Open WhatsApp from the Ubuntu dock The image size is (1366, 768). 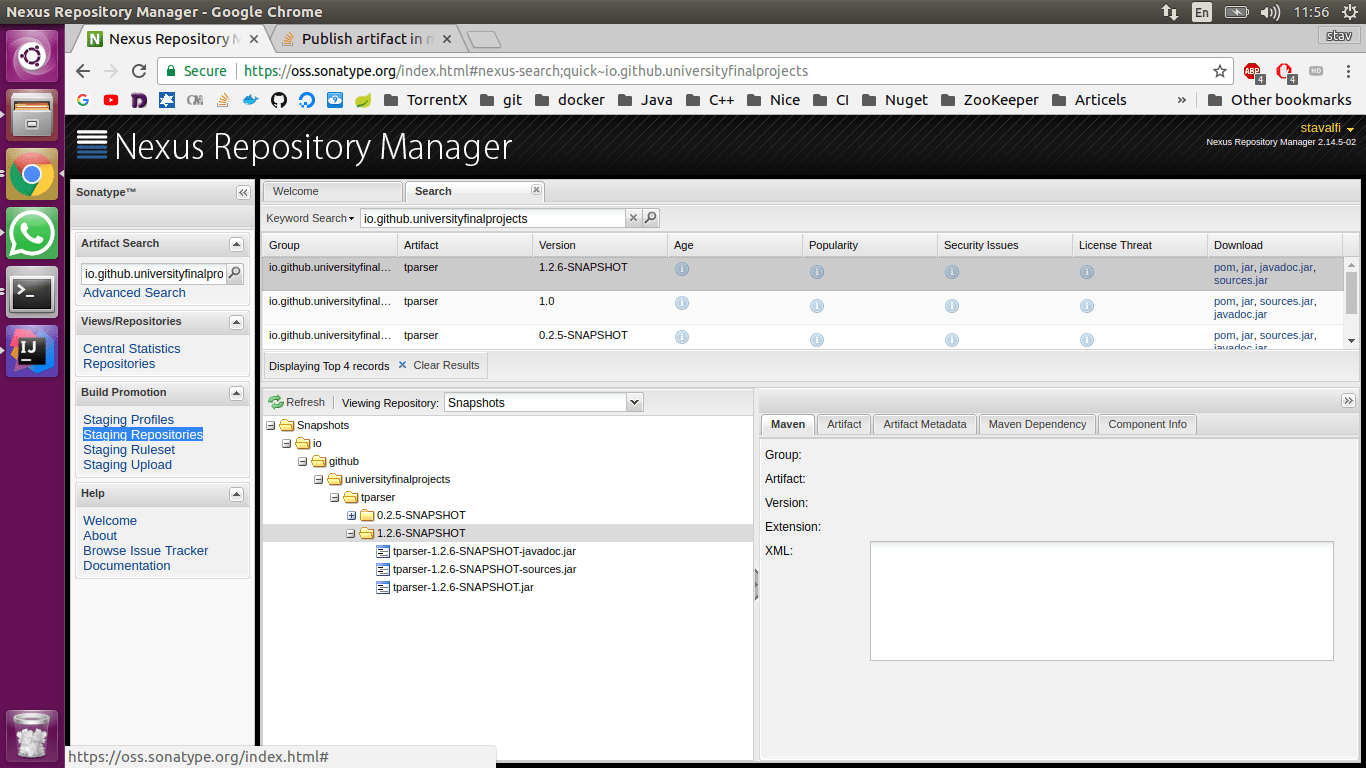(x=32, y=233)
